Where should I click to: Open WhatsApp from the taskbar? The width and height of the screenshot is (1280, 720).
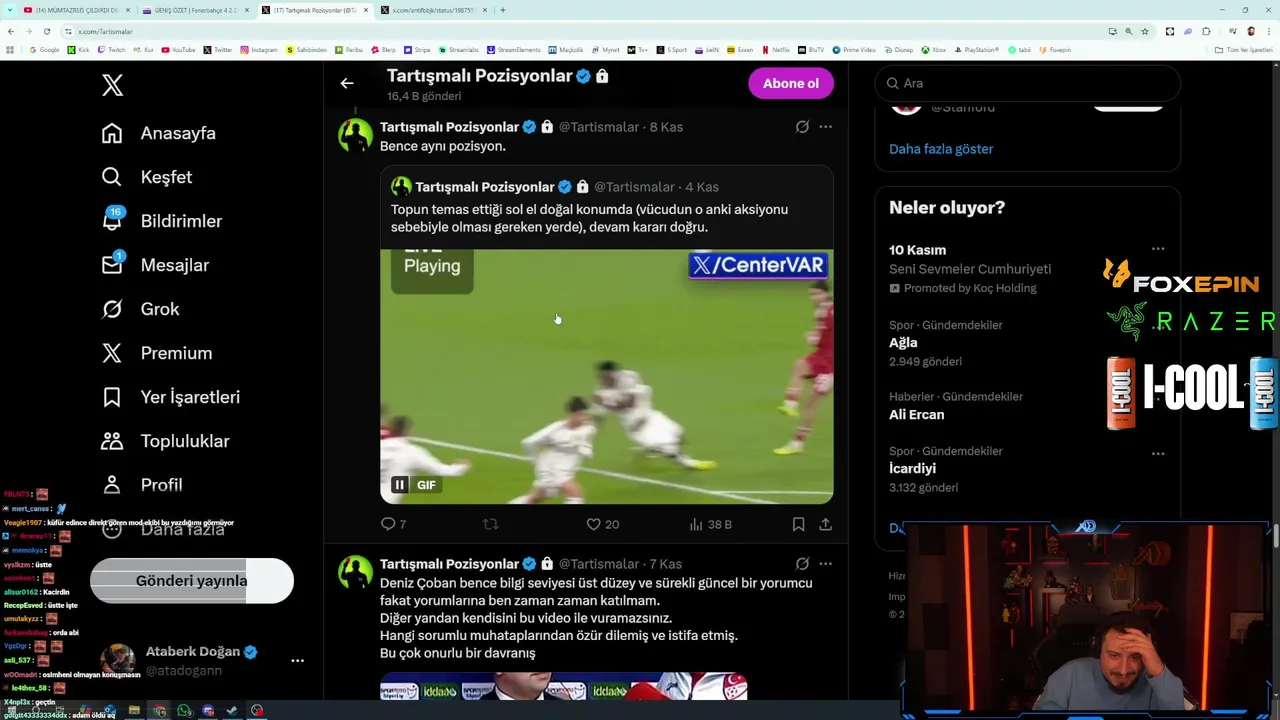tap(184, 711)
